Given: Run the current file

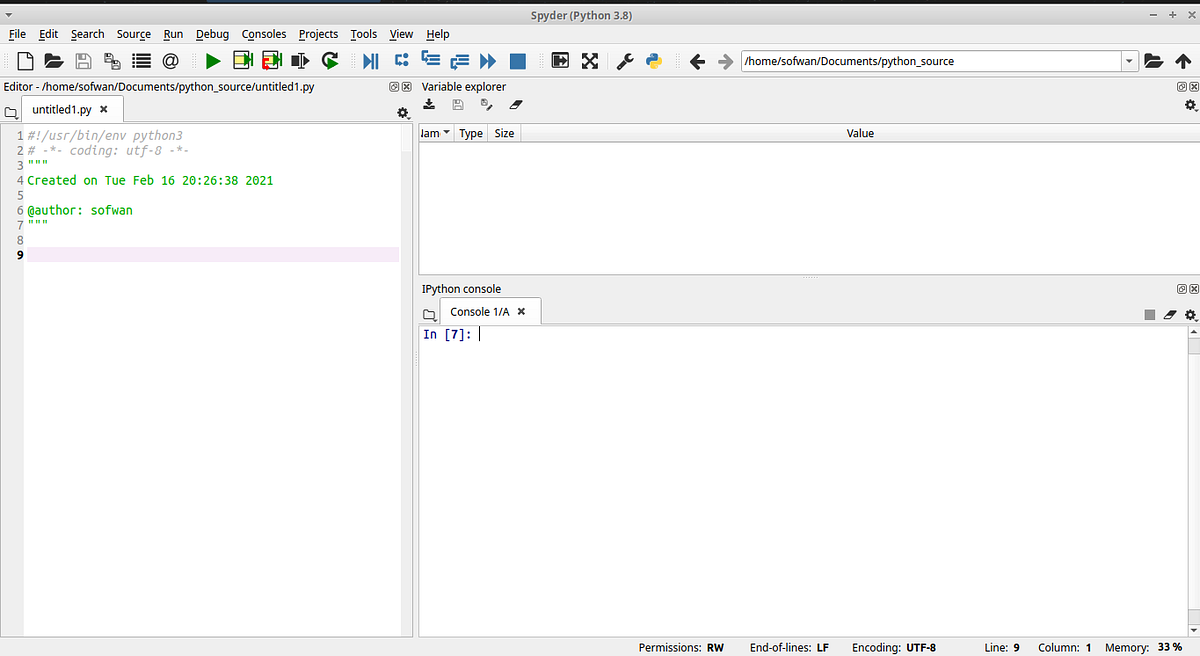Looking at the screenshot, I should [x=212, y=60].
